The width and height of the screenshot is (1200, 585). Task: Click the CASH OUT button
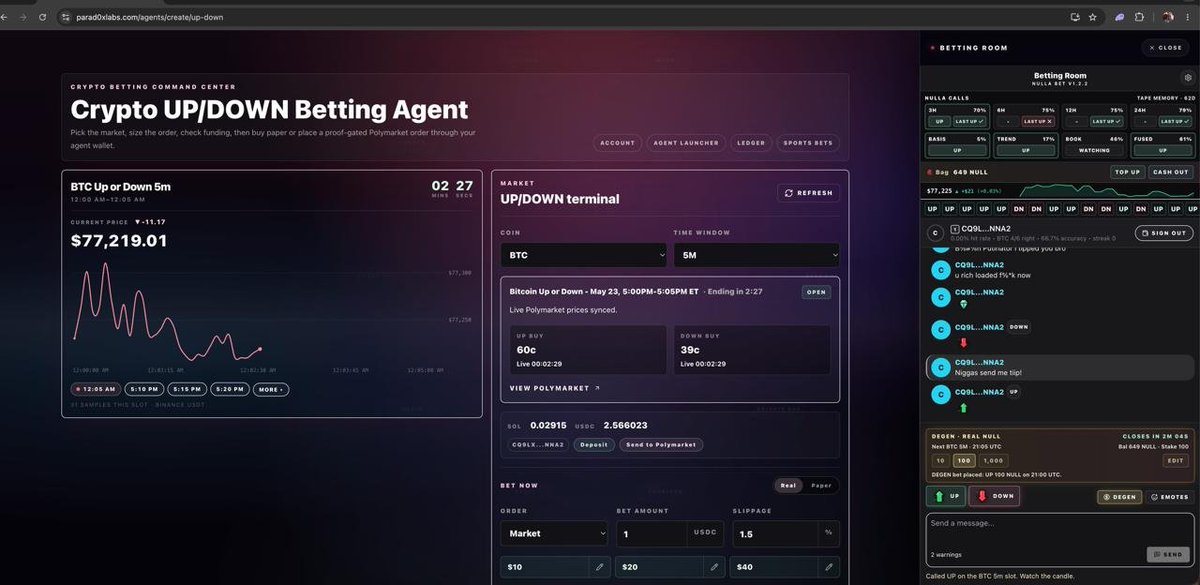tap(1170, 172)
